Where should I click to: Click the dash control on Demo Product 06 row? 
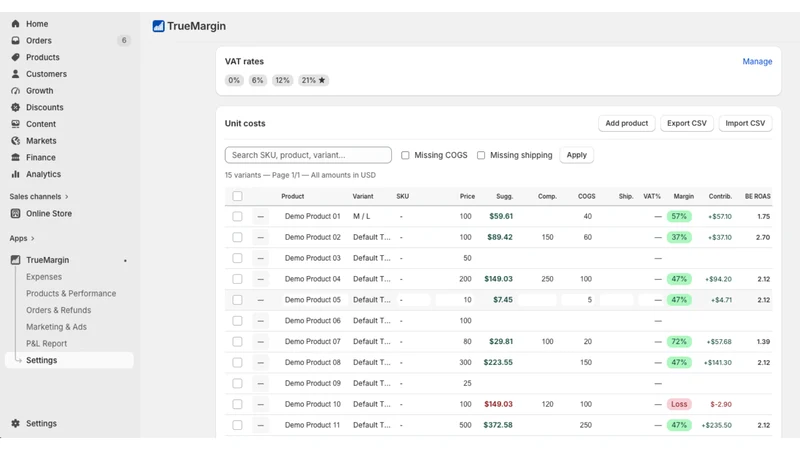coord(261,321)
